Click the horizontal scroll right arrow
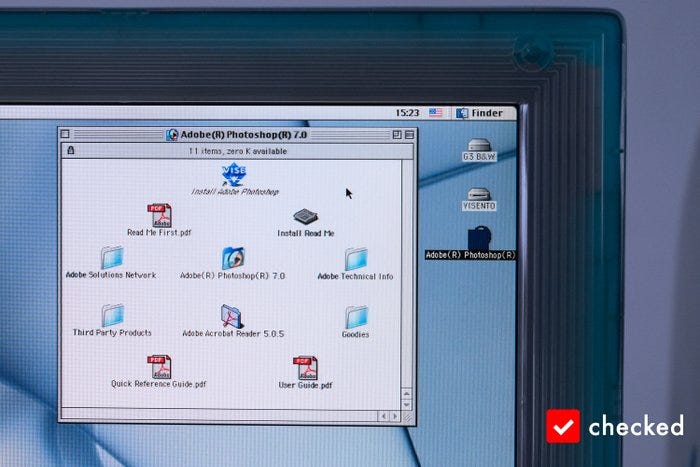 395,416
